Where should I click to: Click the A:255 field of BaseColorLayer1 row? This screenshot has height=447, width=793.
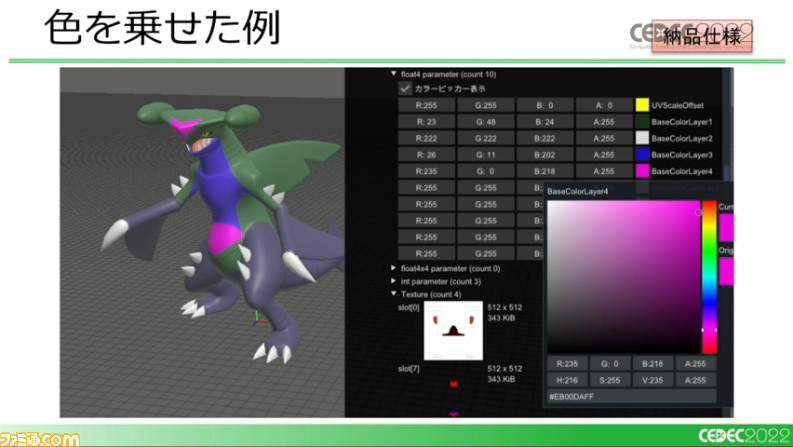604,121
